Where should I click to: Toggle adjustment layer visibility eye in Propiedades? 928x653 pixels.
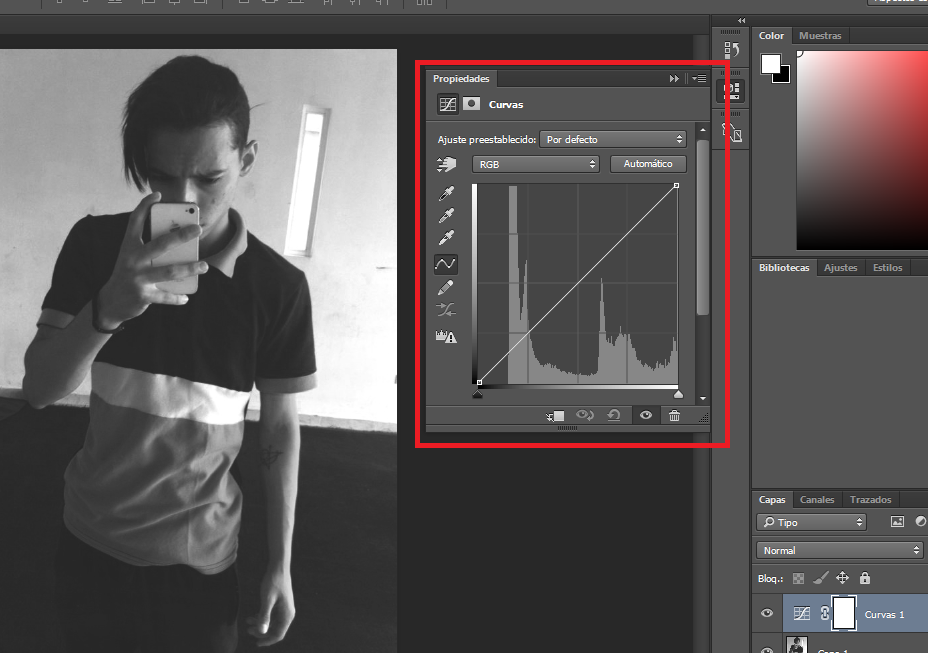[646, 416]
